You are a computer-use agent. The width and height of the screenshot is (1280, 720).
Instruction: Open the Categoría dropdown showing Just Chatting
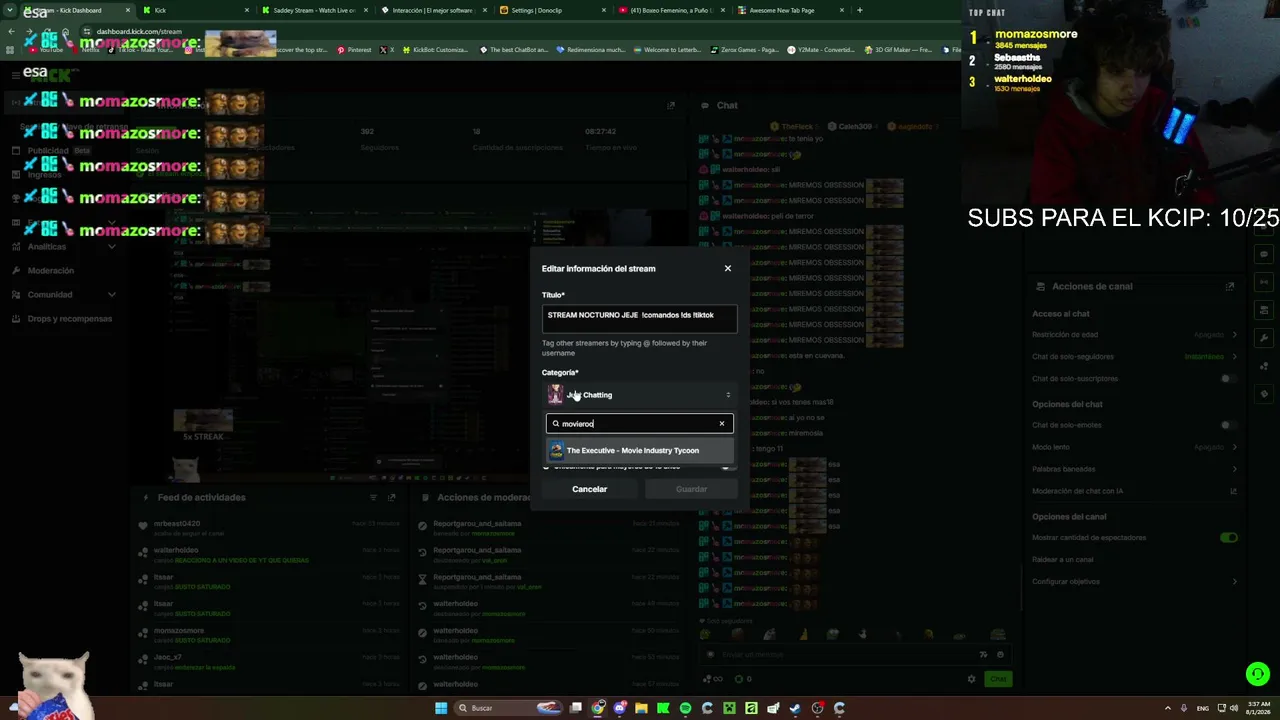(640, 395)
